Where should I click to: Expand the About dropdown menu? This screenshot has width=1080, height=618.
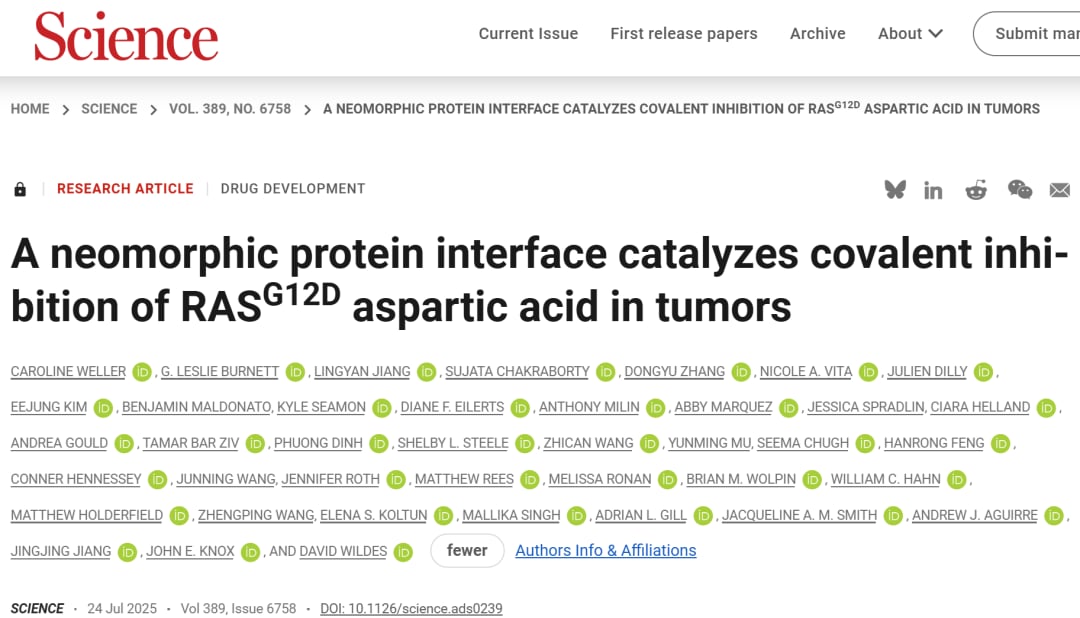910,34
